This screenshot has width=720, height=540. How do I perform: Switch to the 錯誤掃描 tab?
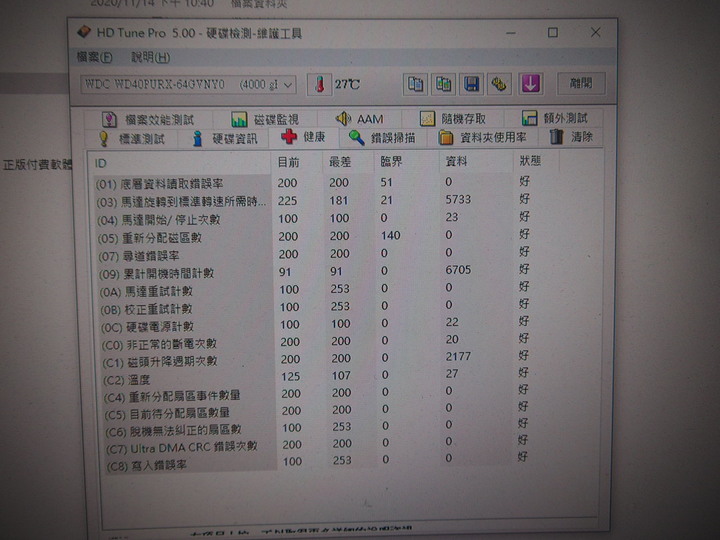[382, 137]
